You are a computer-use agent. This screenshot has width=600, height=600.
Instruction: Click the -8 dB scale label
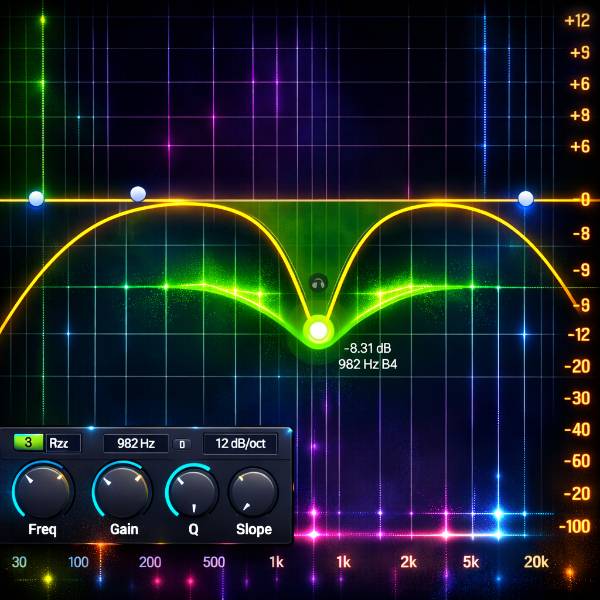coord(581,234)
